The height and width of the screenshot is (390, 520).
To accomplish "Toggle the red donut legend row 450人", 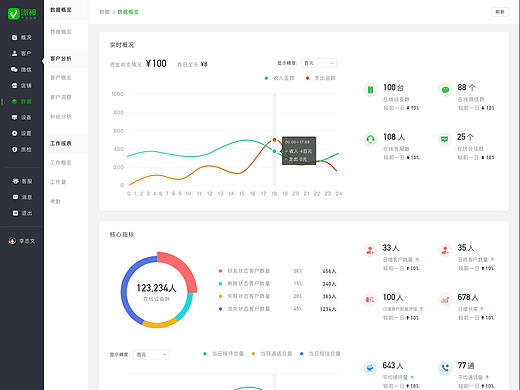I will click(x=277, y=271).
